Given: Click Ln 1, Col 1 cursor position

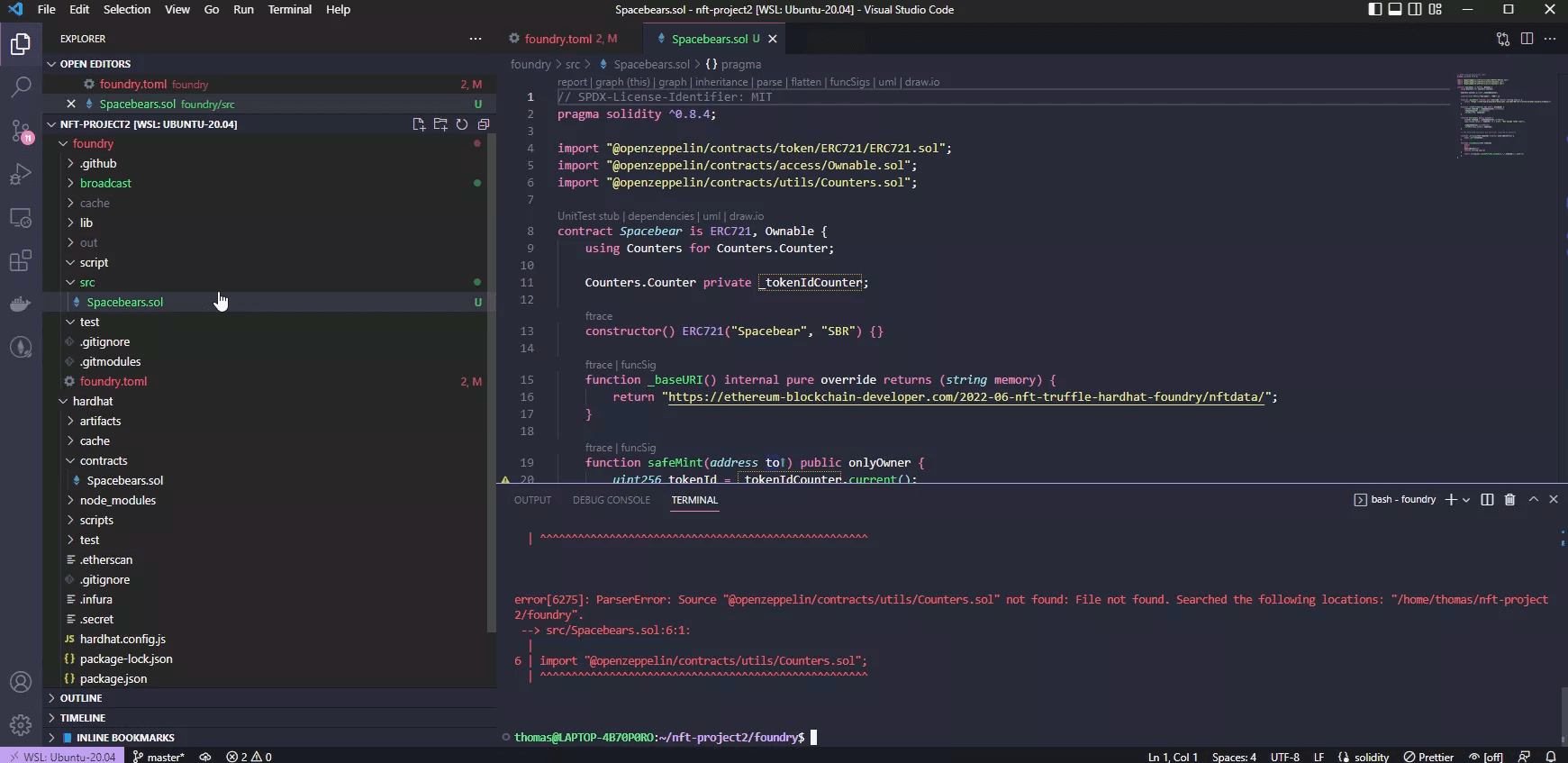Looking at the screenshot, I should point(1173,757).
